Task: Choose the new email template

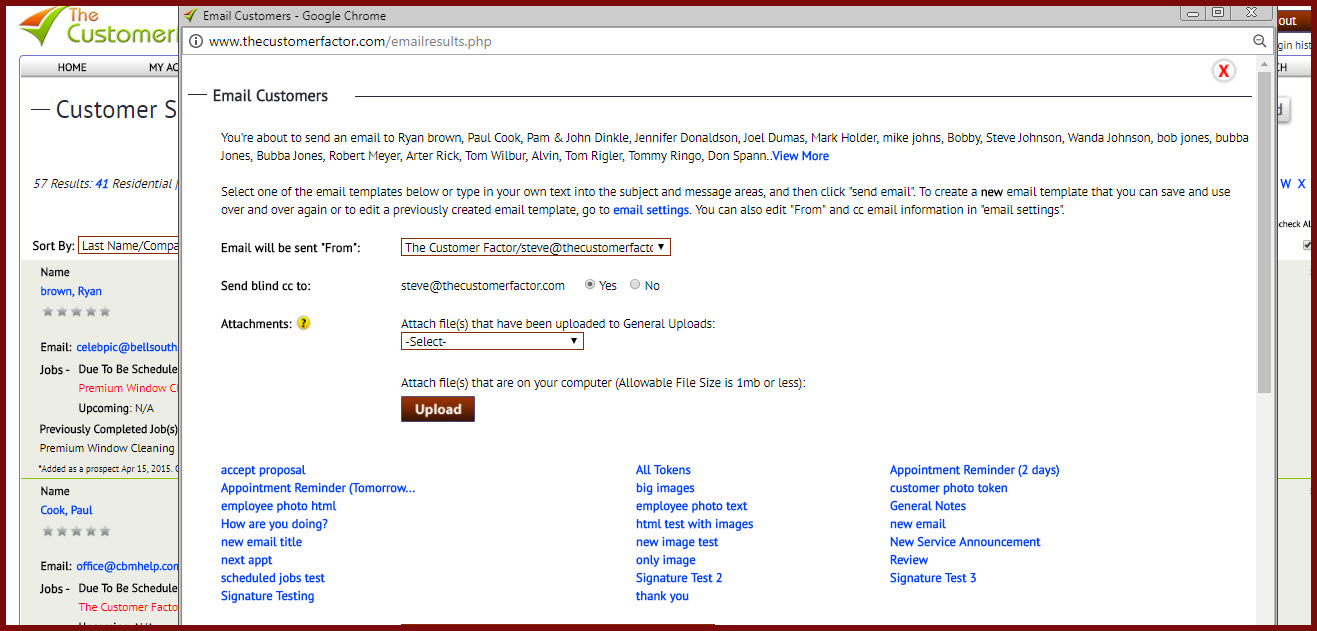Action: tap(918, 524)
